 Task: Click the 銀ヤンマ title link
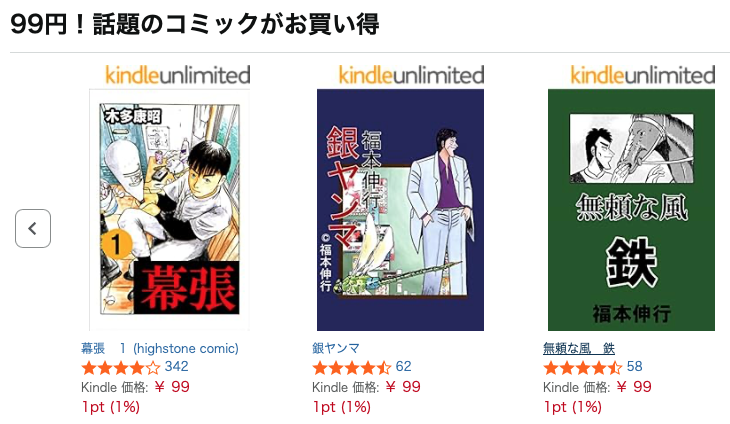pyautogui.click(x=336, y=348)
